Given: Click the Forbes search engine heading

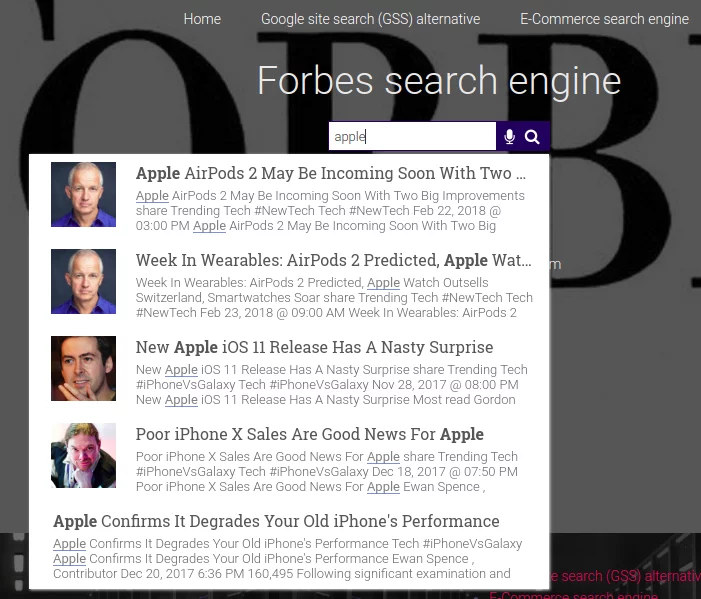Looking at the screenshot, I should click(438, 81).
